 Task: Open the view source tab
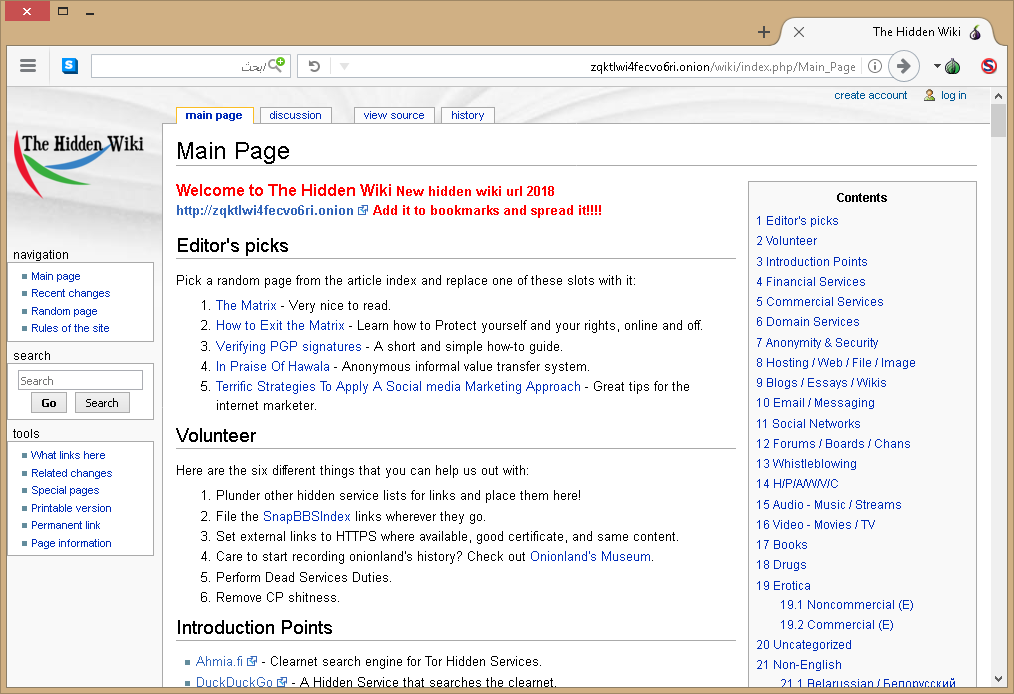(394, 115)
